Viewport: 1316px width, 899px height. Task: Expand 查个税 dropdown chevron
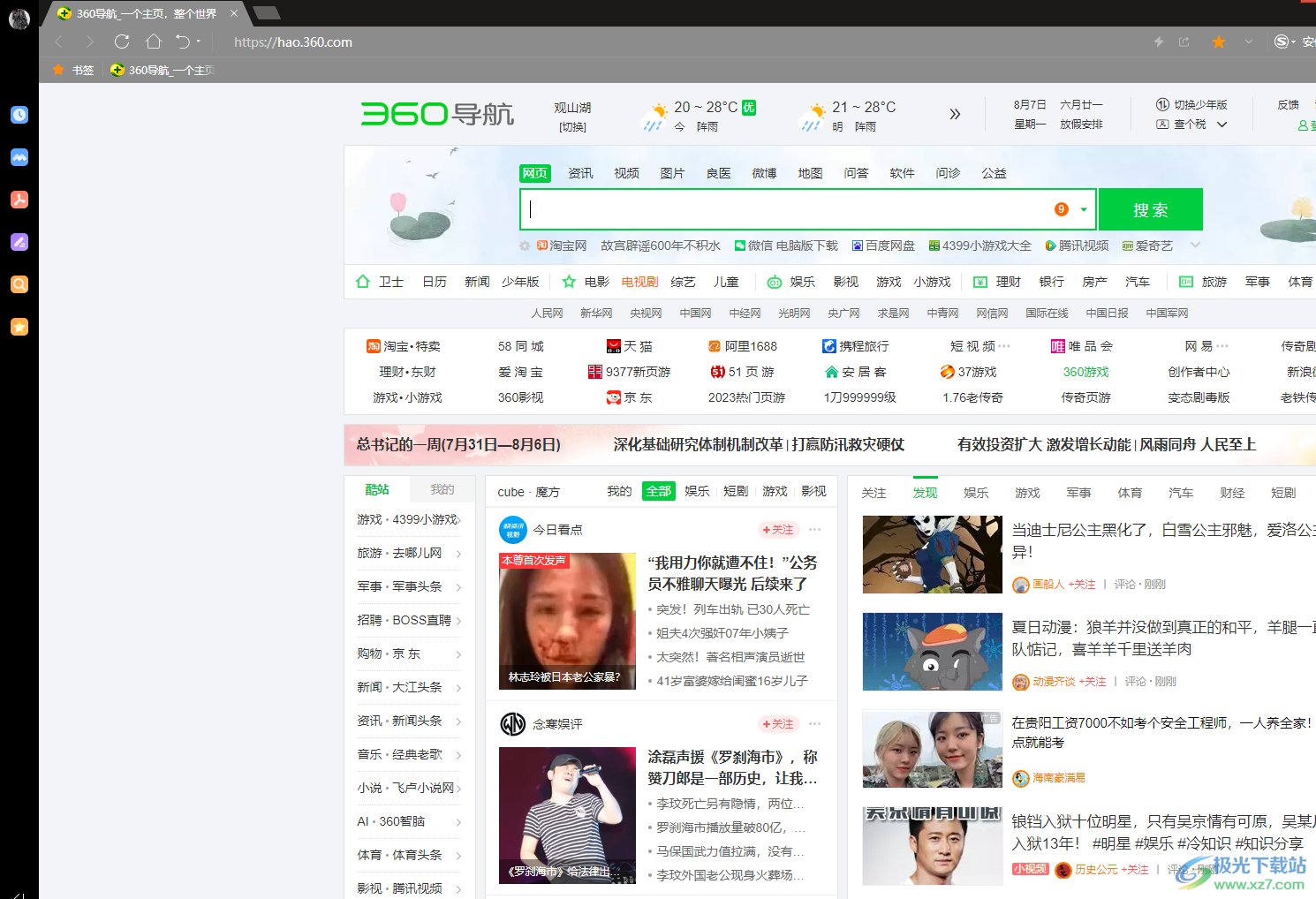(x=1222, y=125)
